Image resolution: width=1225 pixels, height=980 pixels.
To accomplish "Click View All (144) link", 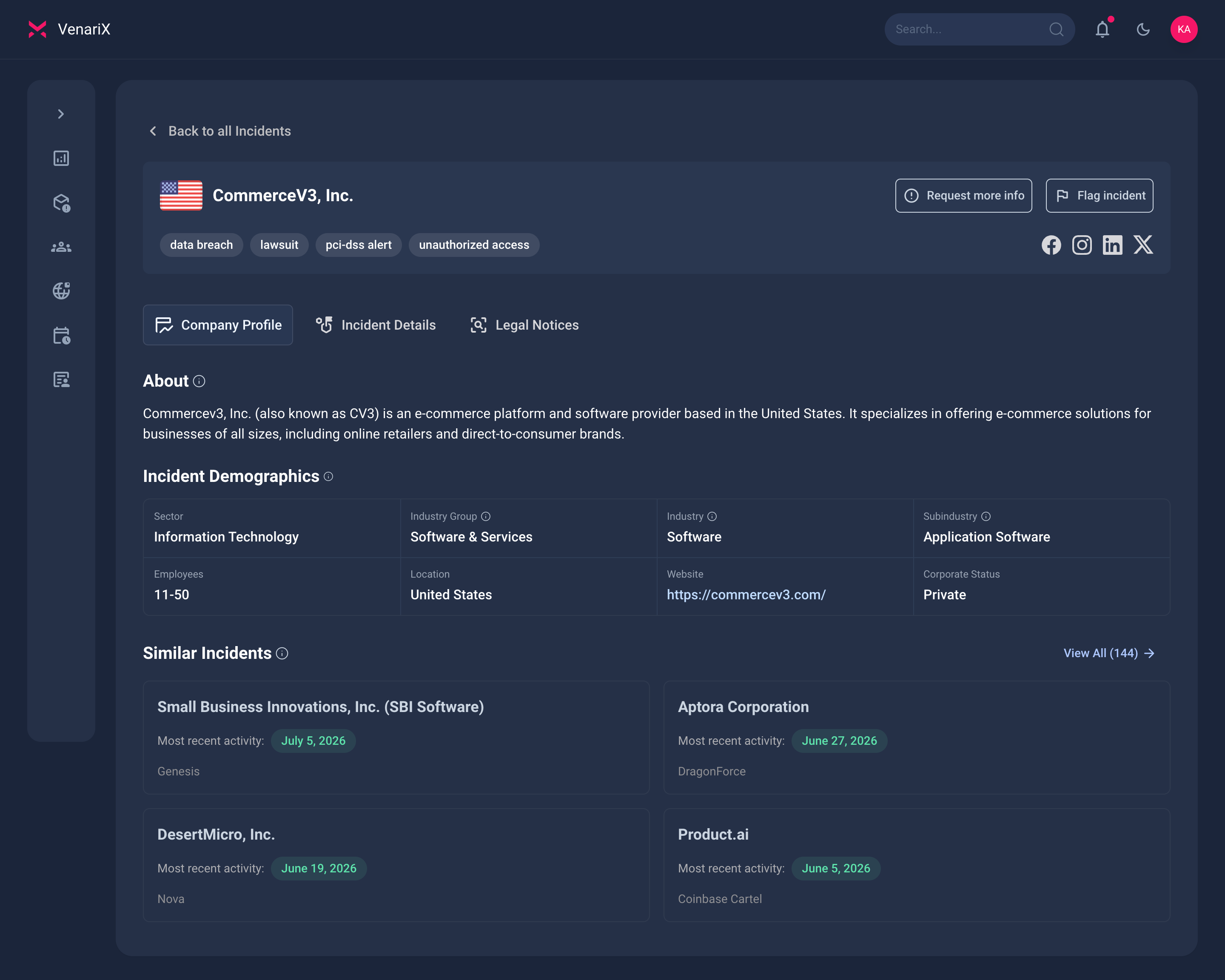I will coord(1109,653).
